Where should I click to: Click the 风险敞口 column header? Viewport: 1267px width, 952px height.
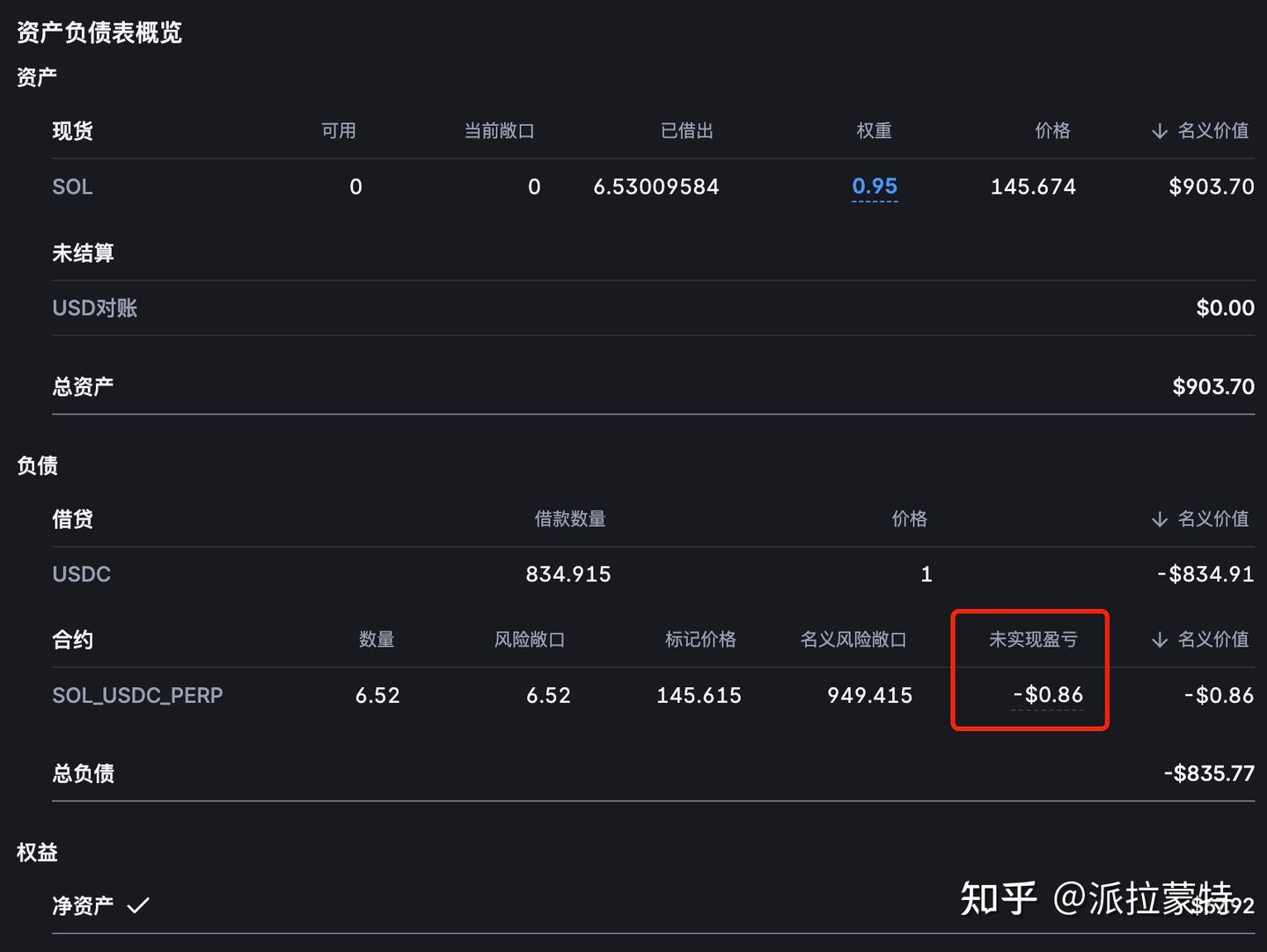click(530, 640)
